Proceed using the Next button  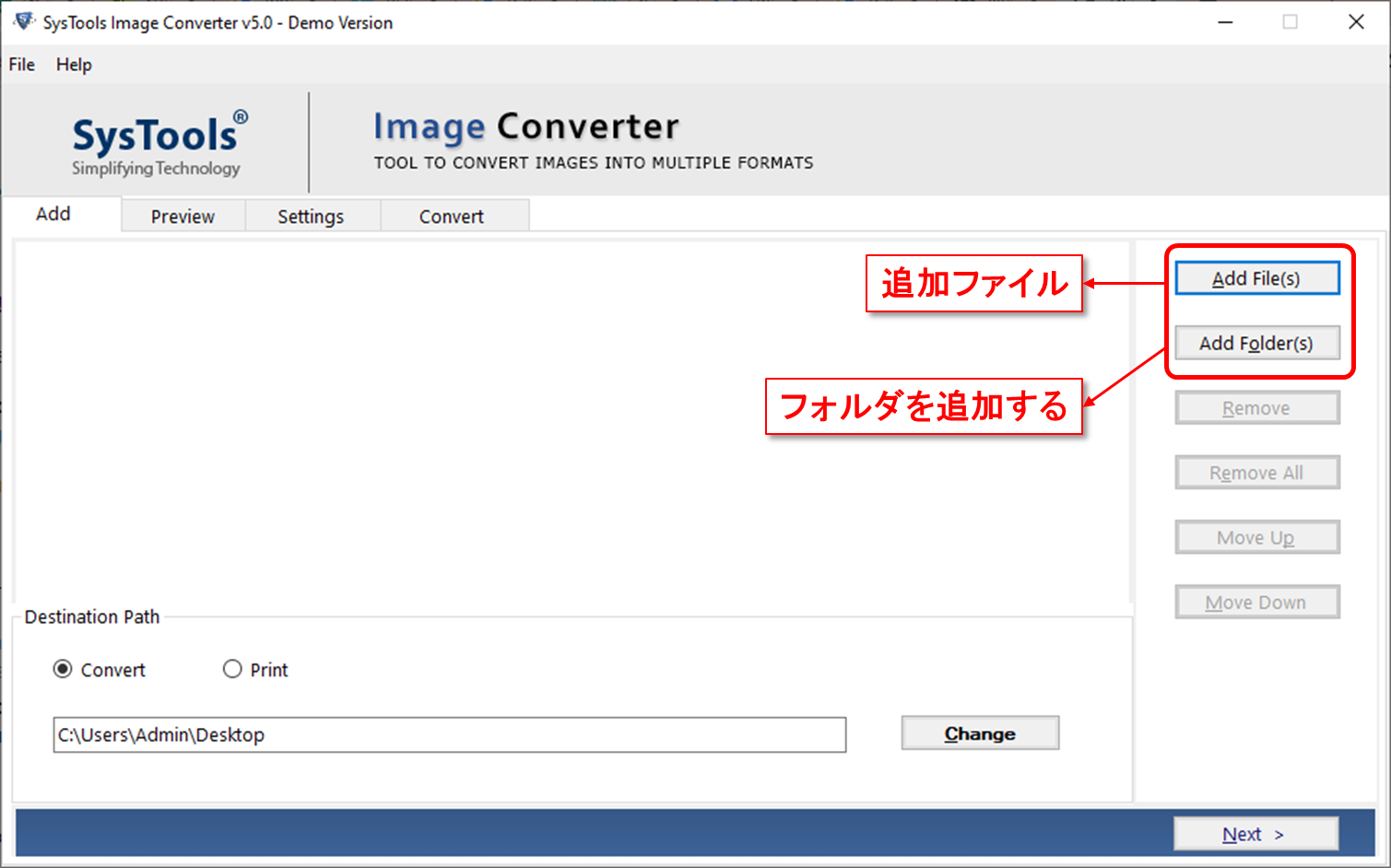[x=1255, y=833]
